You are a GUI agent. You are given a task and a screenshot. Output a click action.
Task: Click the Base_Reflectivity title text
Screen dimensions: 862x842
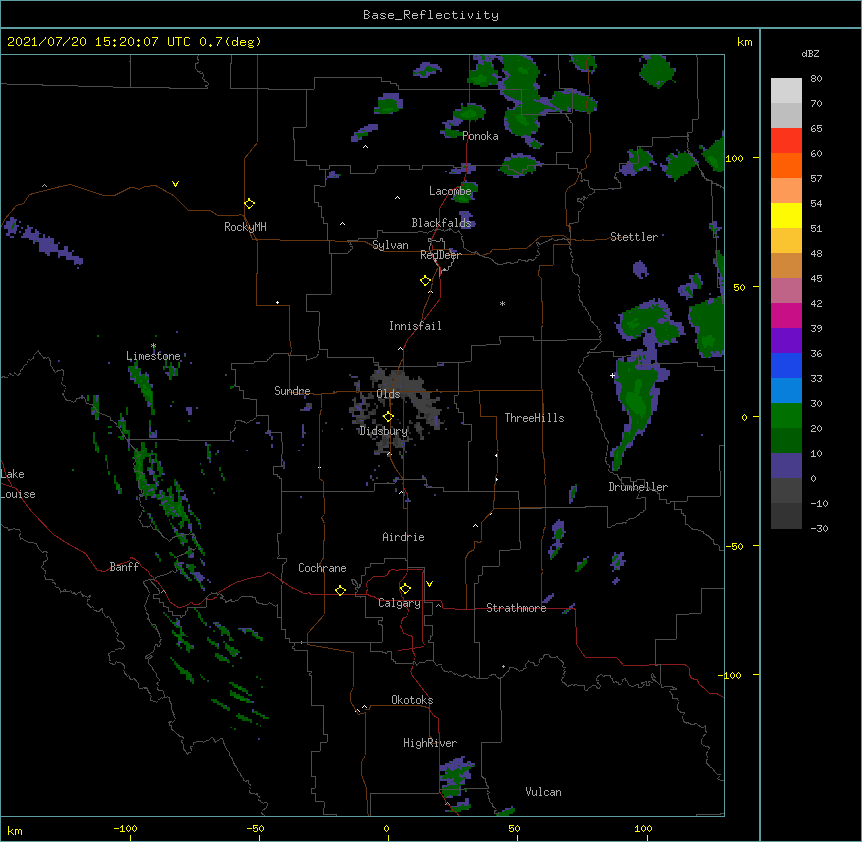click(431, 15)
